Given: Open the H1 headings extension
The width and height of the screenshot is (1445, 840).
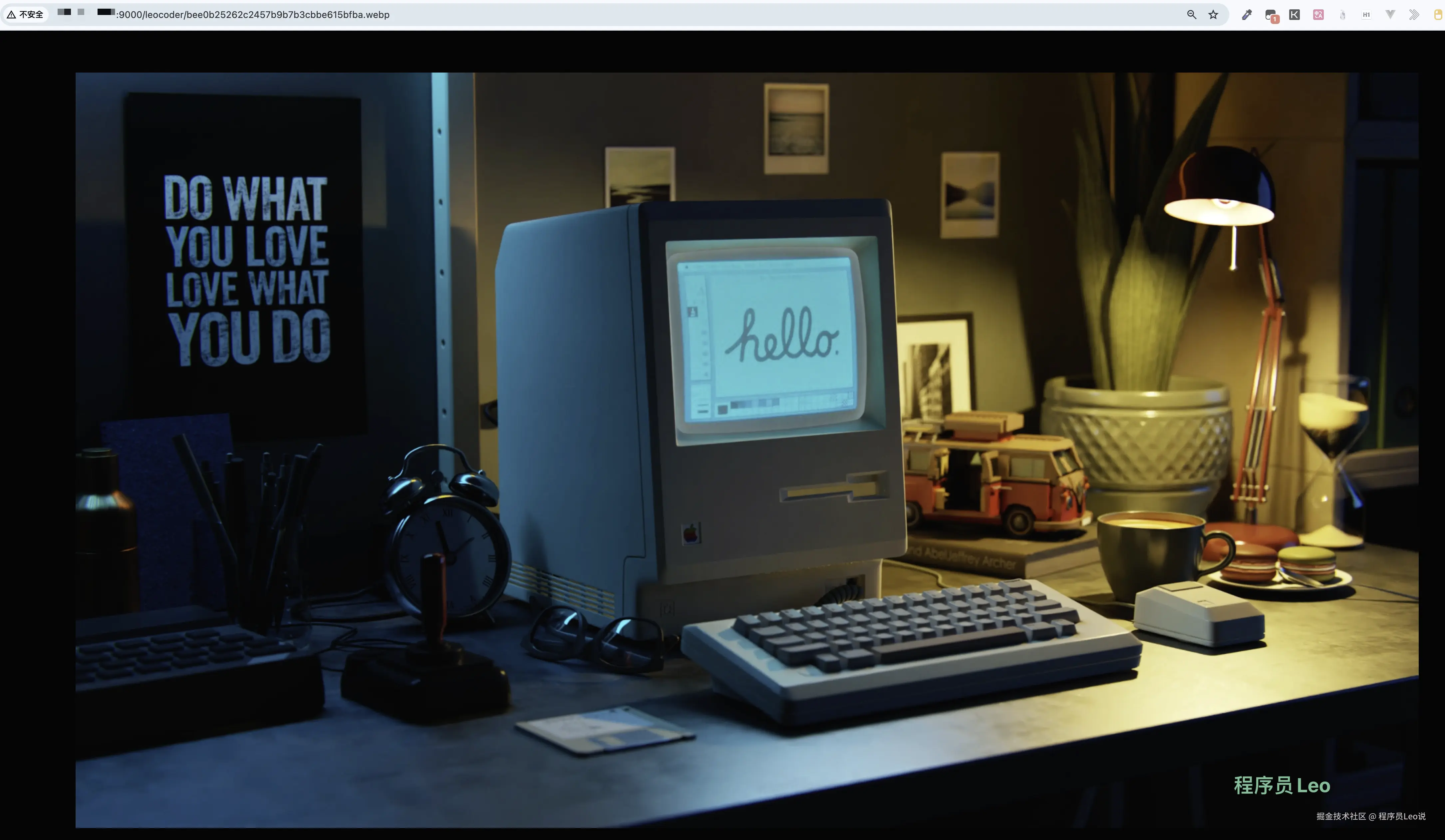Looking at the screenshot, I should tap(1366, 15).
